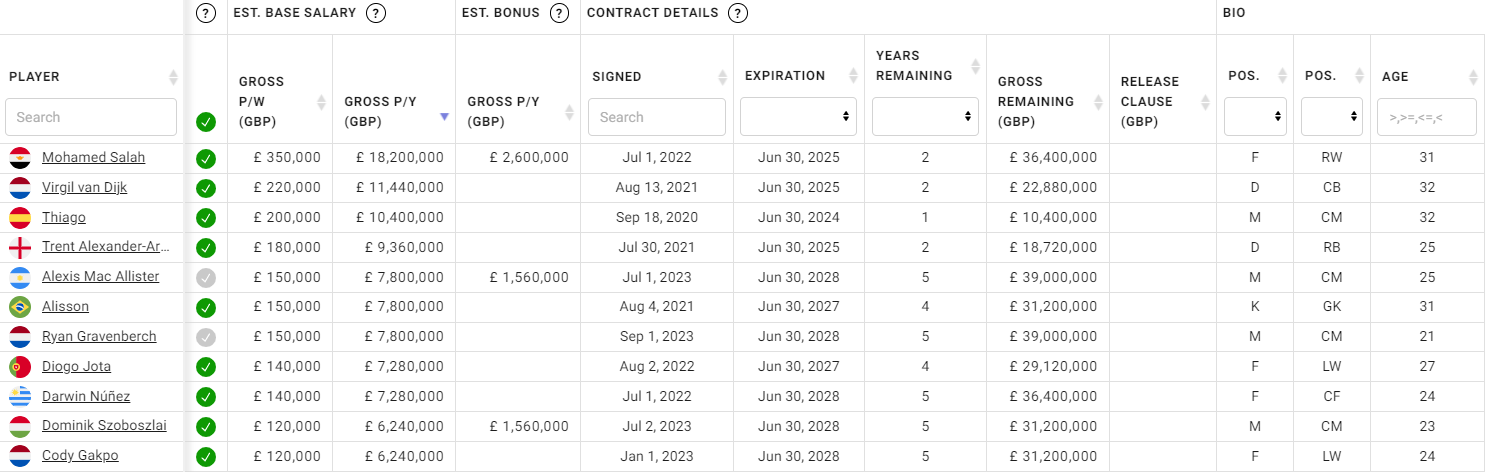Screen dimensions: 1485x472
Task: Click Brazil flag icon next to Alisson
Action: tap(19, 307)
